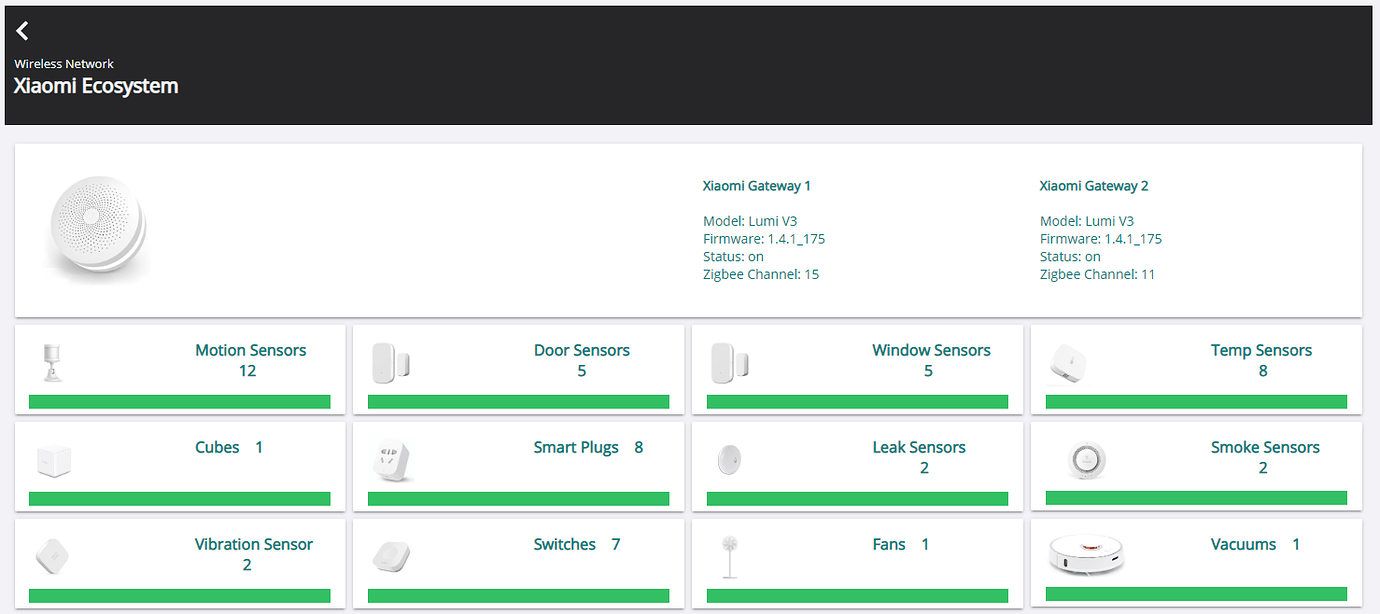Click the Motion Sensors progress bar
The width and height of the screenshot is (1380, 614).
(180, 401)
